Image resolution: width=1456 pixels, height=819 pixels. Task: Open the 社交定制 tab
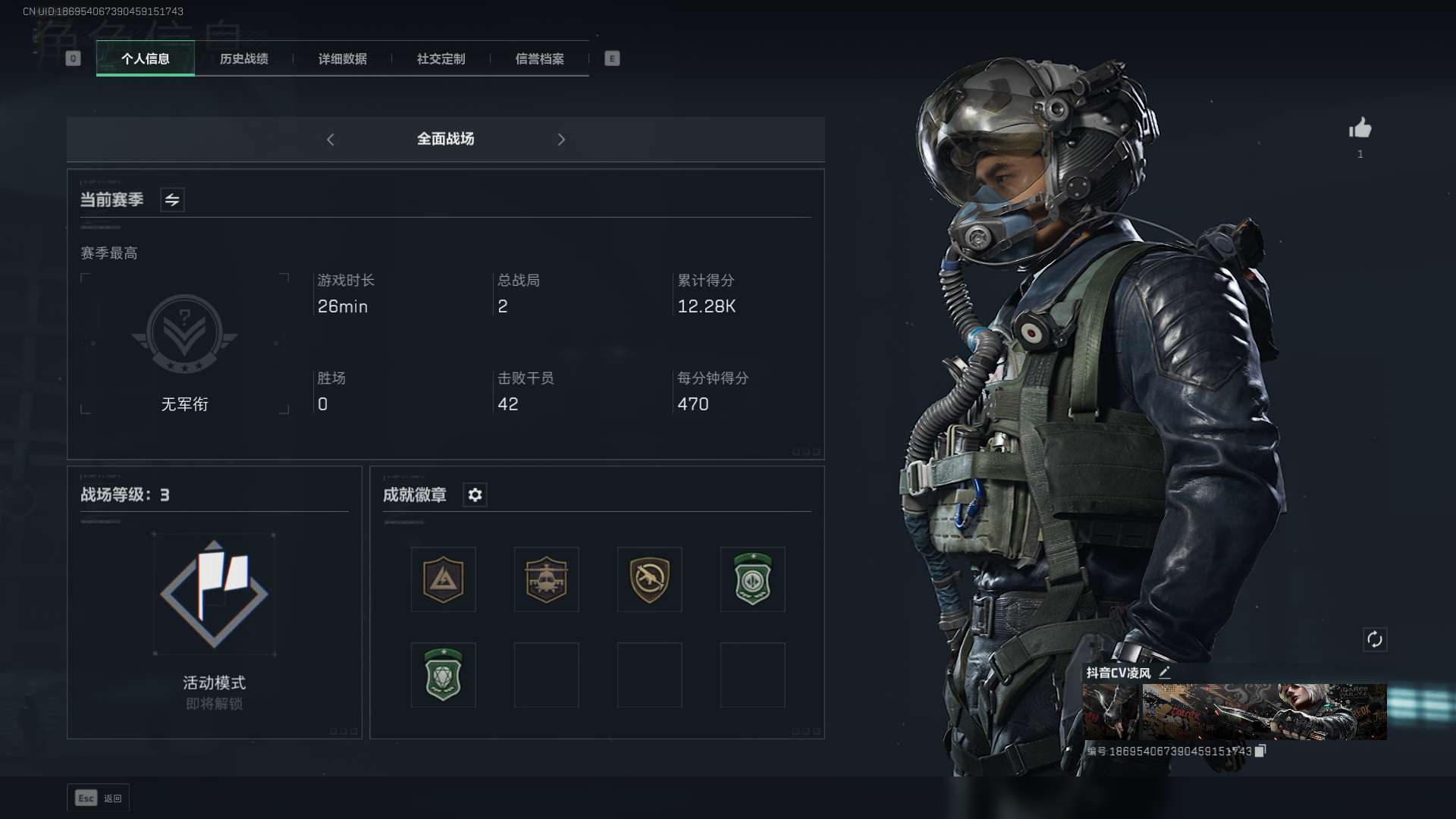tap(441, 58)
